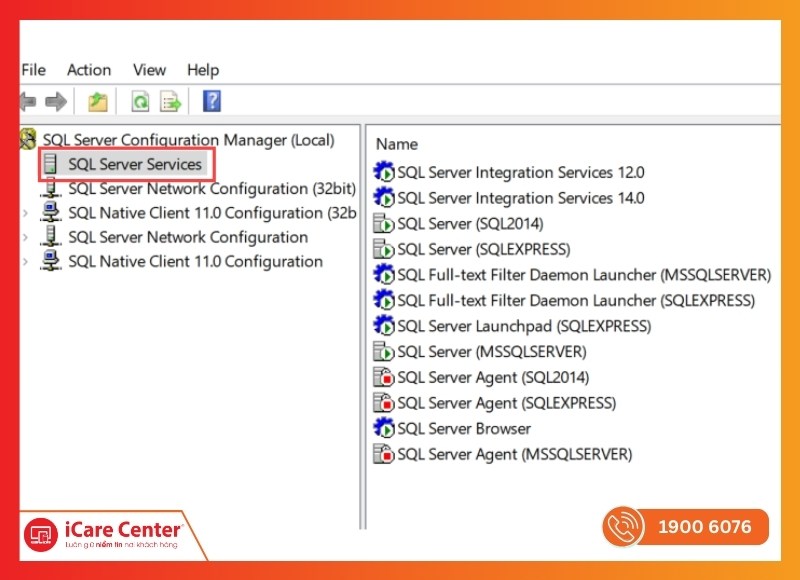Screen dimensions: 800x580
Task: Select SQL Server Network Configuration (32bit)
Action: tap(212, 189)
